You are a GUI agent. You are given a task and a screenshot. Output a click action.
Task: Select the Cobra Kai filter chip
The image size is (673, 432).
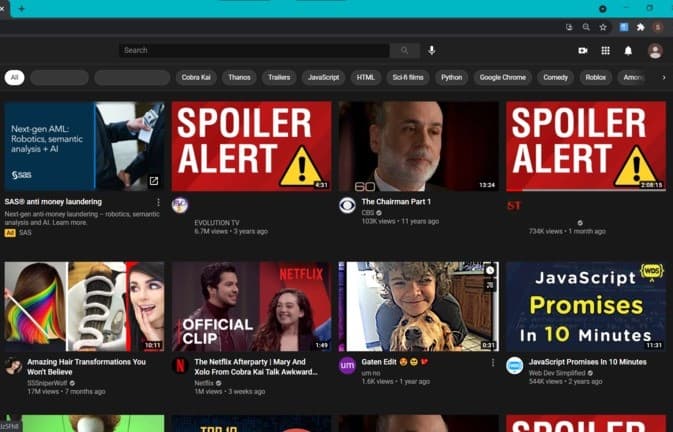(196, 77)
